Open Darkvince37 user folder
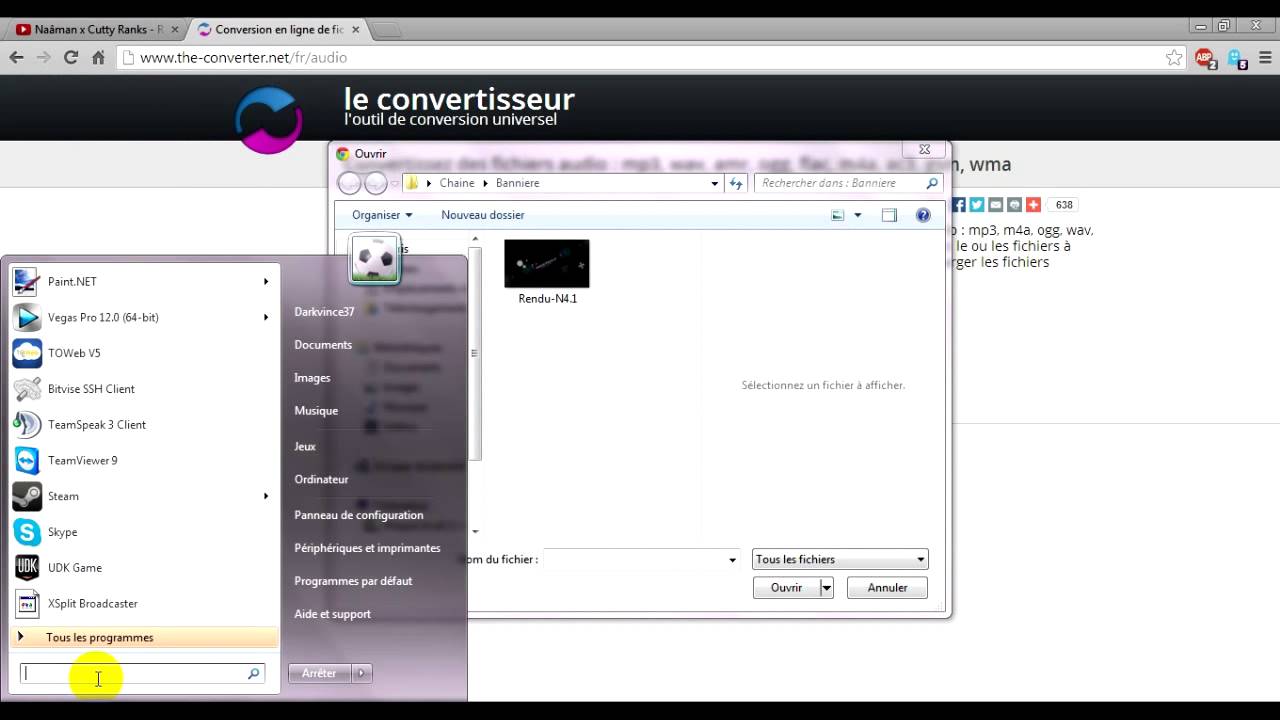 (x=324, y=312)
